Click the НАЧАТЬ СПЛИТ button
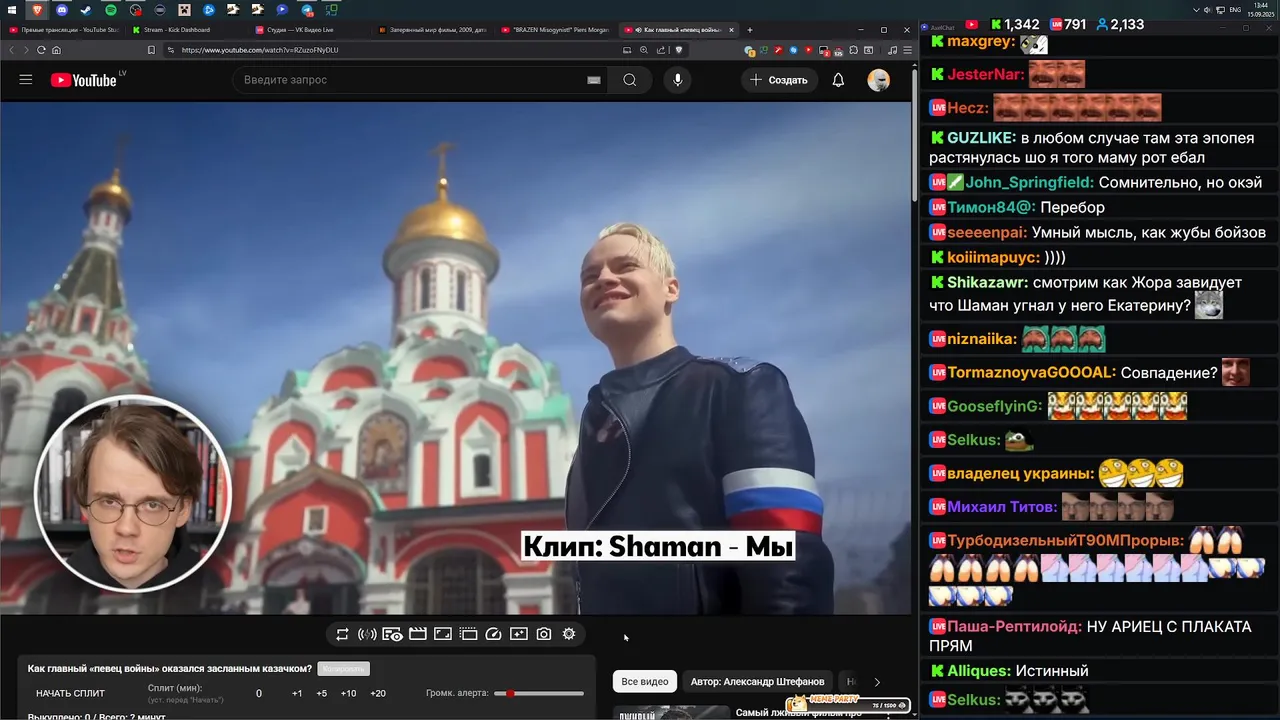1280x720 pixels. [x=70, y=693]
